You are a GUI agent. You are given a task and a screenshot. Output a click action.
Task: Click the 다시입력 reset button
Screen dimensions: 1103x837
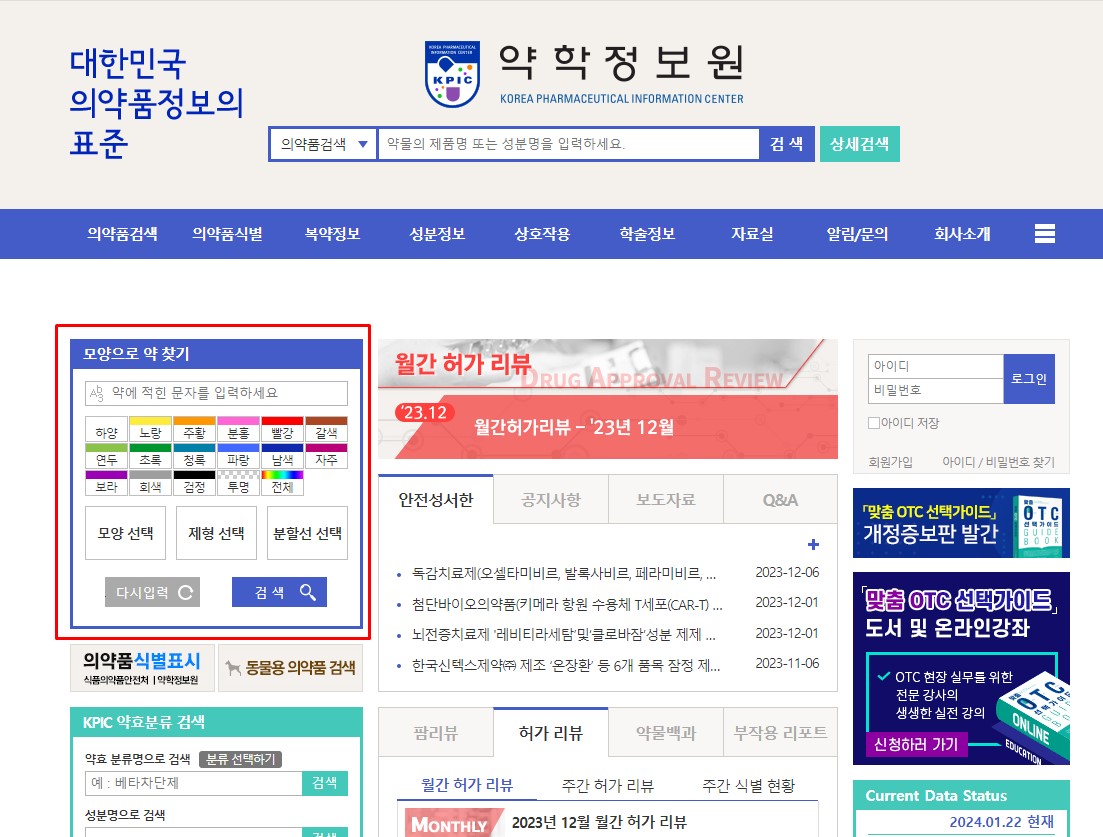(x=153, y=592)
